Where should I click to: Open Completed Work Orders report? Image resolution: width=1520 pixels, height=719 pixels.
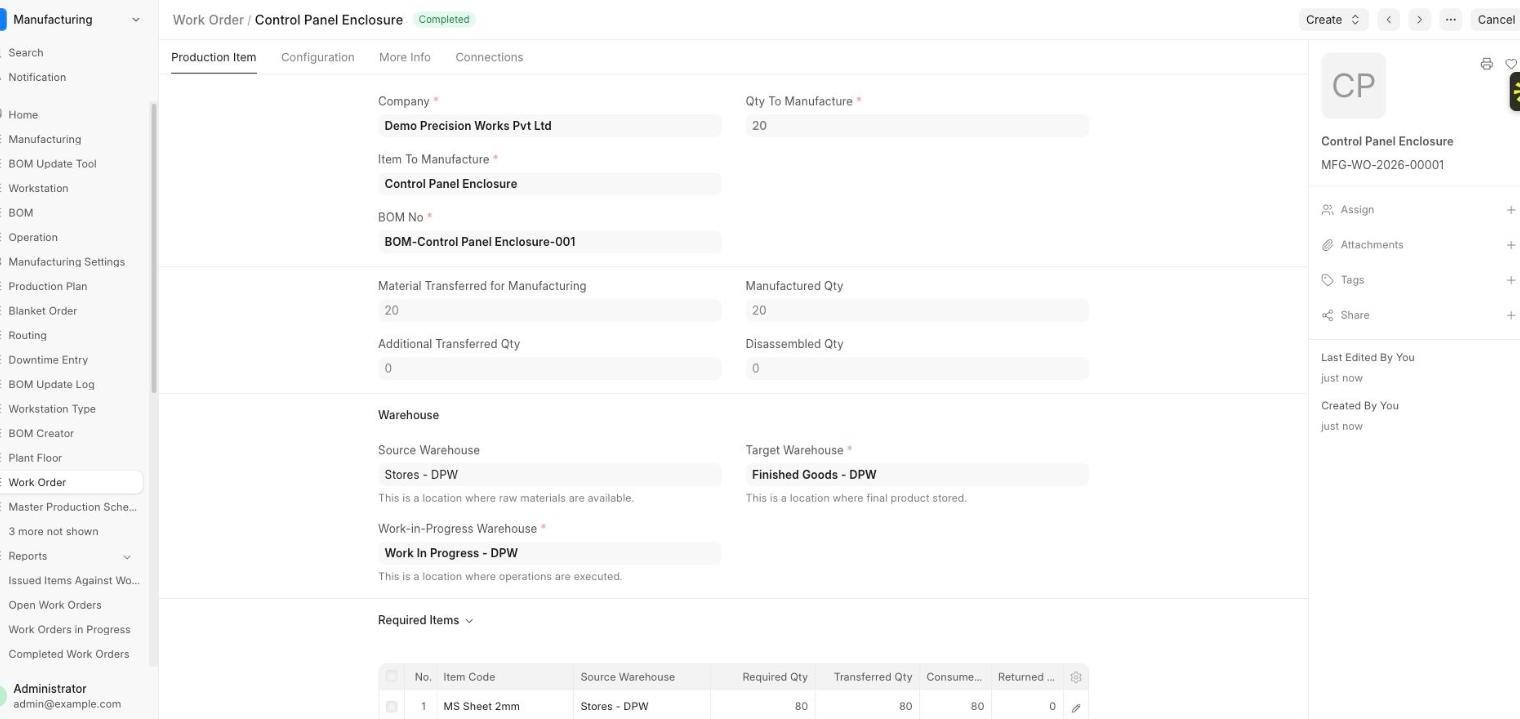point(69,654)
